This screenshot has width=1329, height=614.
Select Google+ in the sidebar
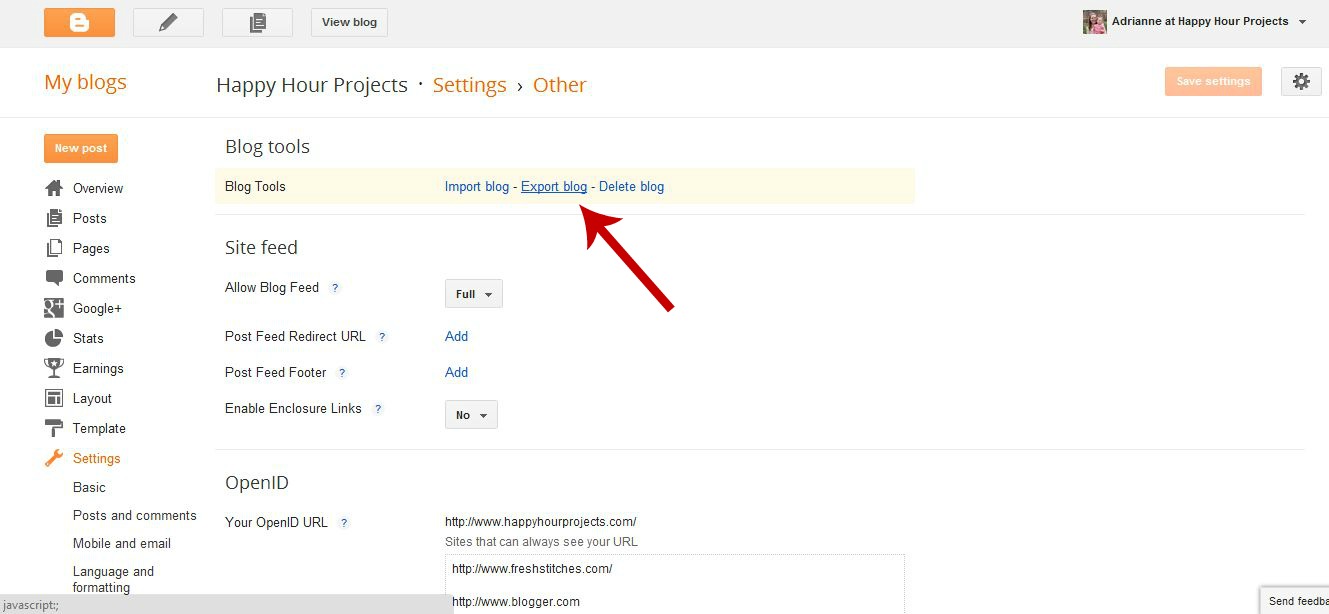pyautogui.click(x=97, y=308)
